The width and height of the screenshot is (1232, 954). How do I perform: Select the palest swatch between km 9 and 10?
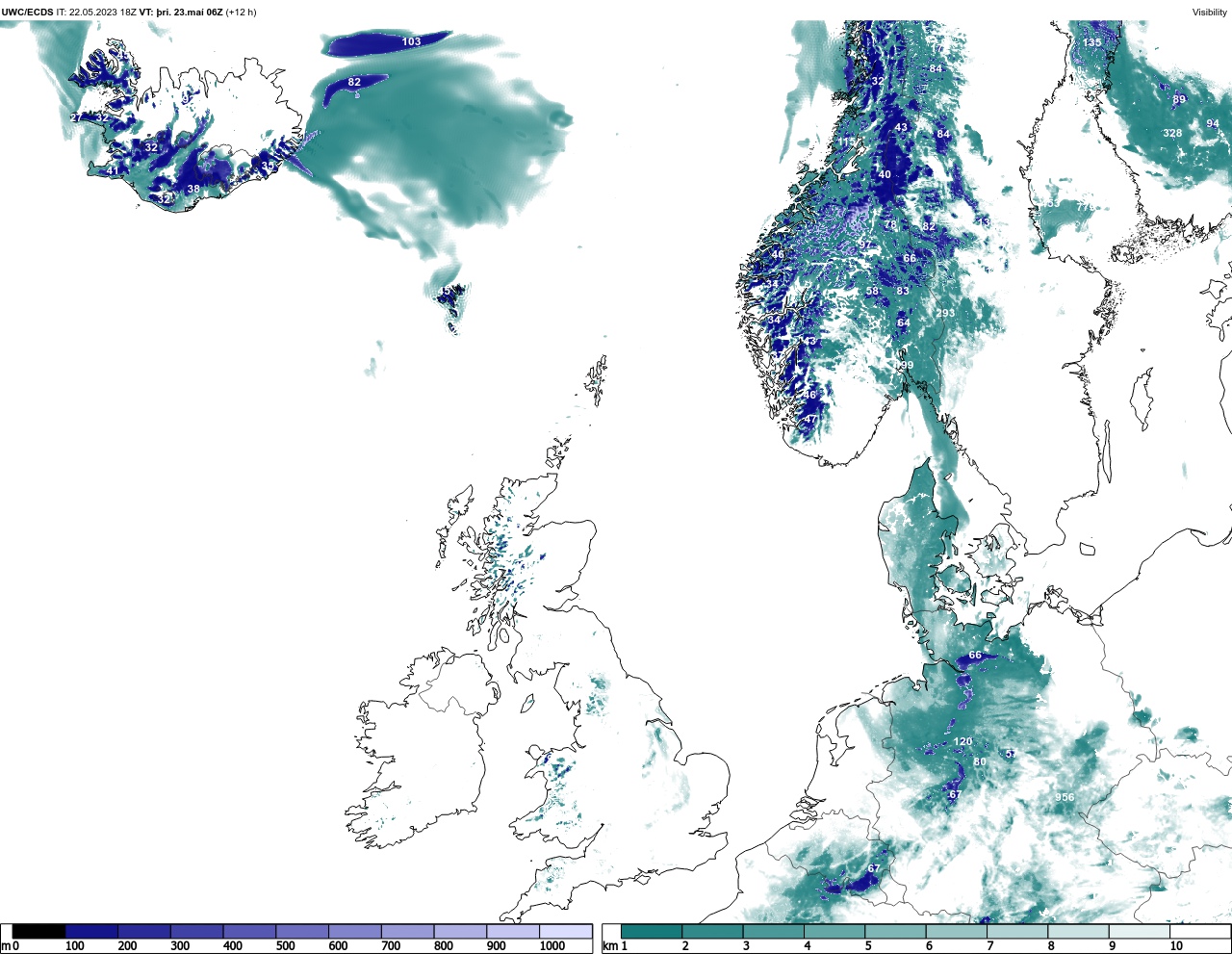pyautogui.click(x=1139, y=932)
